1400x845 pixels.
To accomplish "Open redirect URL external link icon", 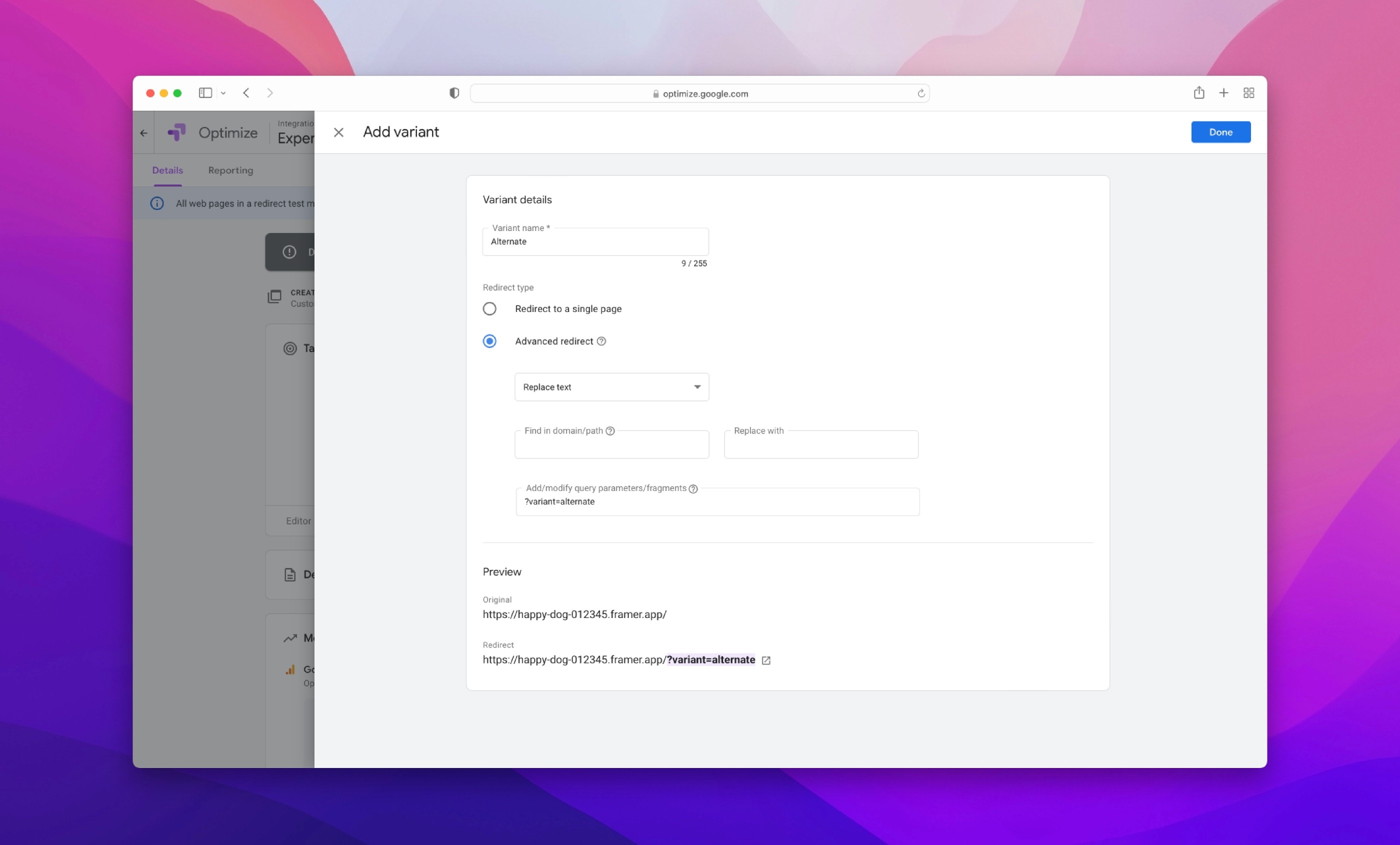I will click(766, 660).
